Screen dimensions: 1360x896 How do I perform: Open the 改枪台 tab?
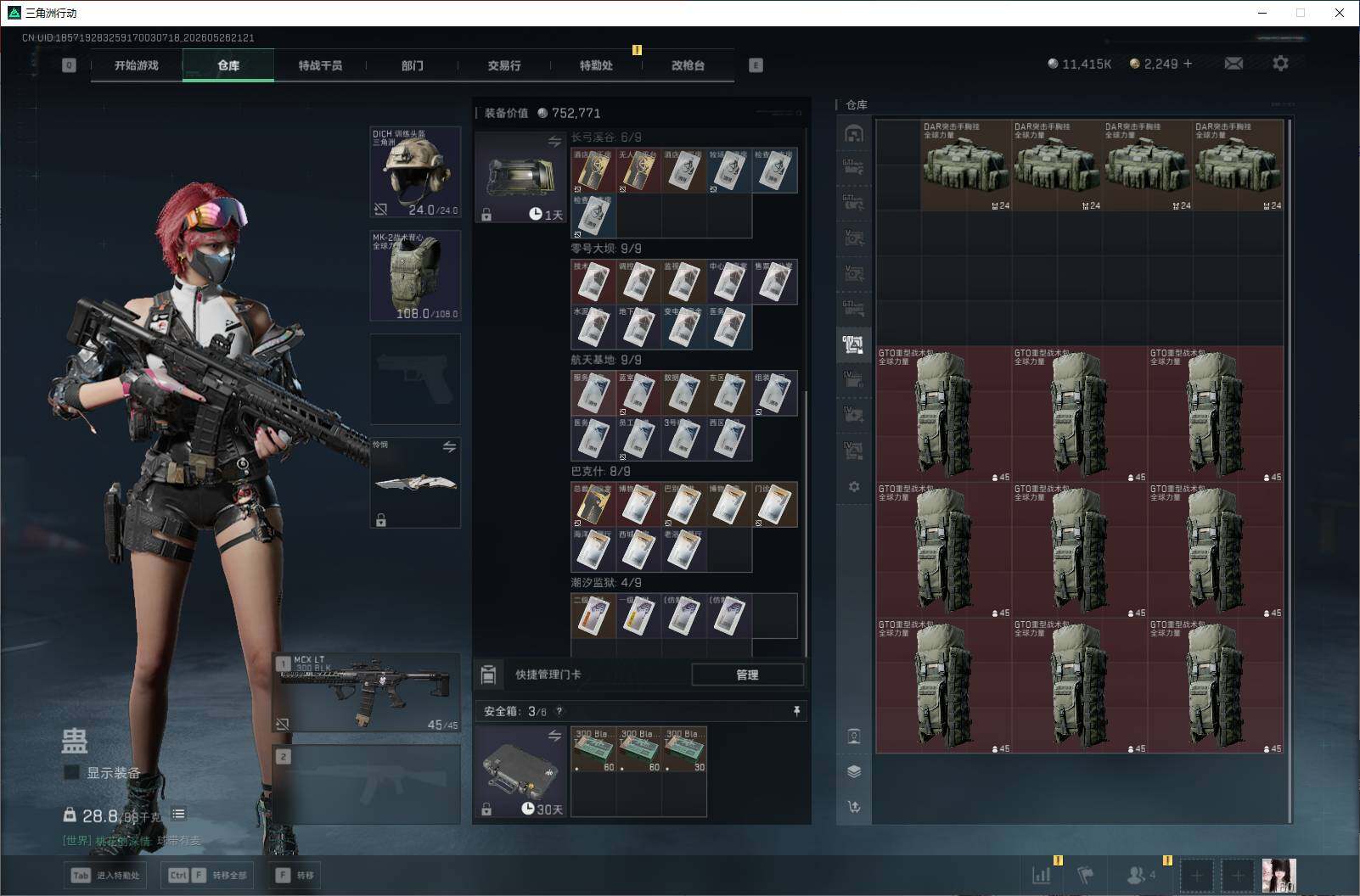(688, 65)
